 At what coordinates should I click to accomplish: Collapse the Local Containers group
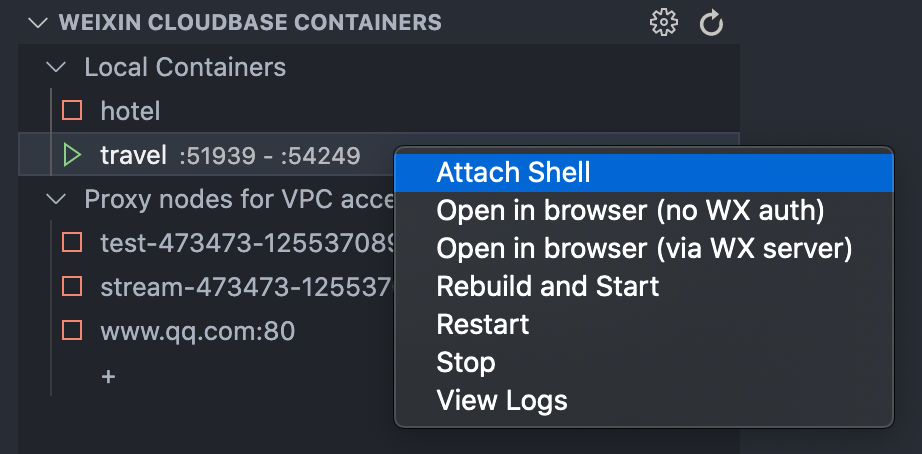(x=58, y=67)
